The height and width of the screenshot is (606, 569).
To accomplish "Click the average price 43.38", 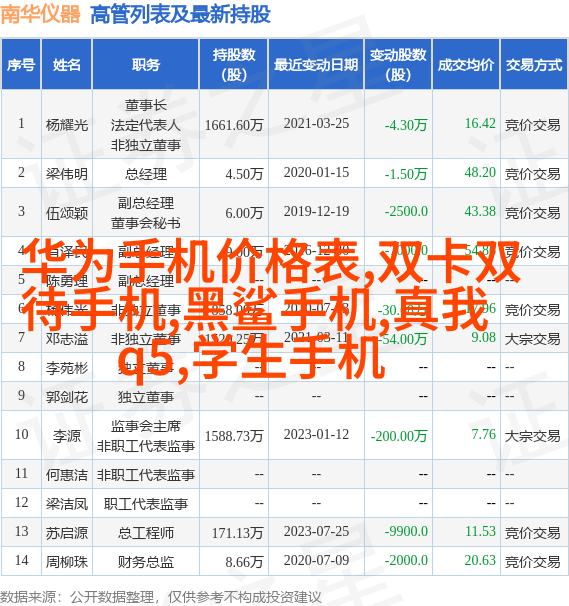I will (480, 212).
